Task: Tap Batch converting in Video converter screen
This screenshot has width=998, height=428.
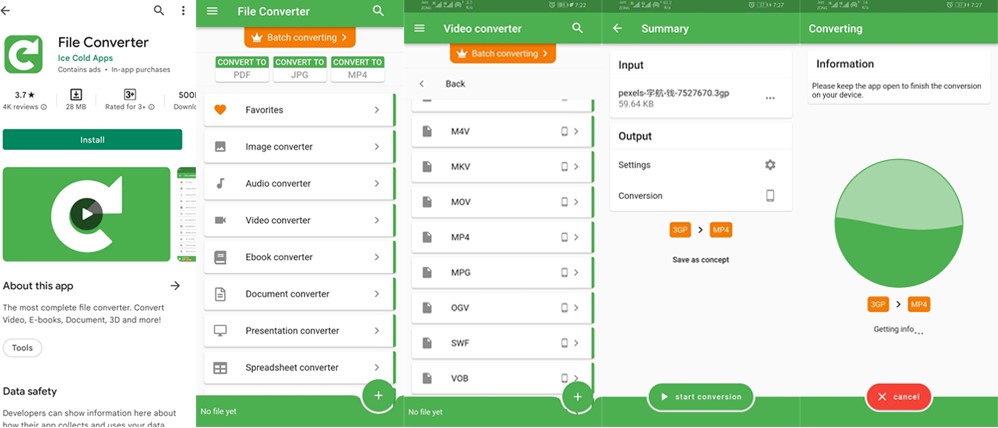Action: click(503, 54)
